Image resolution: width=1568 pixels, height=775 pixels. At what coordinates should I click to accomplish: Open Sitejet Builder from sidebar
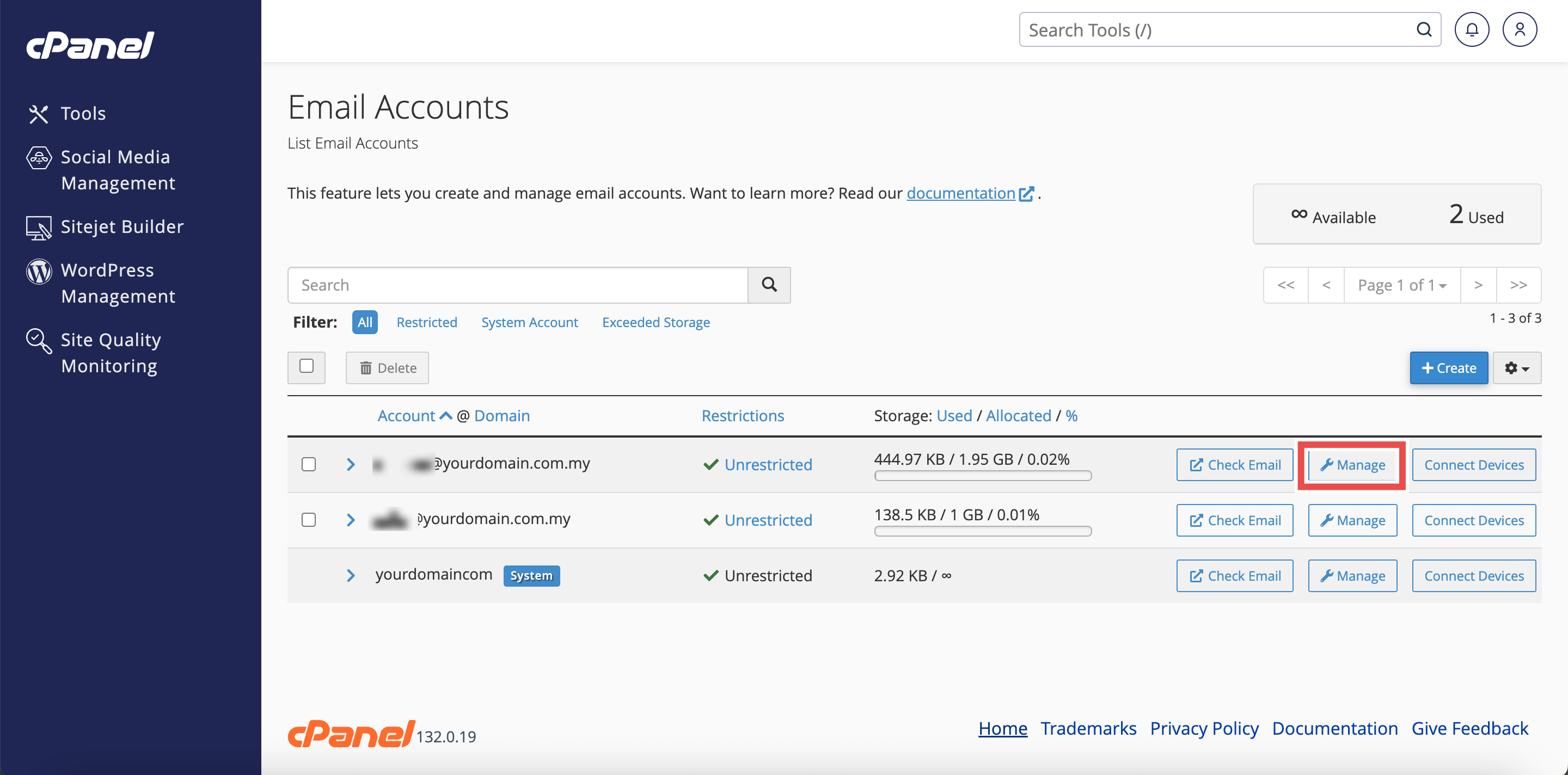(x=122, y=227)
